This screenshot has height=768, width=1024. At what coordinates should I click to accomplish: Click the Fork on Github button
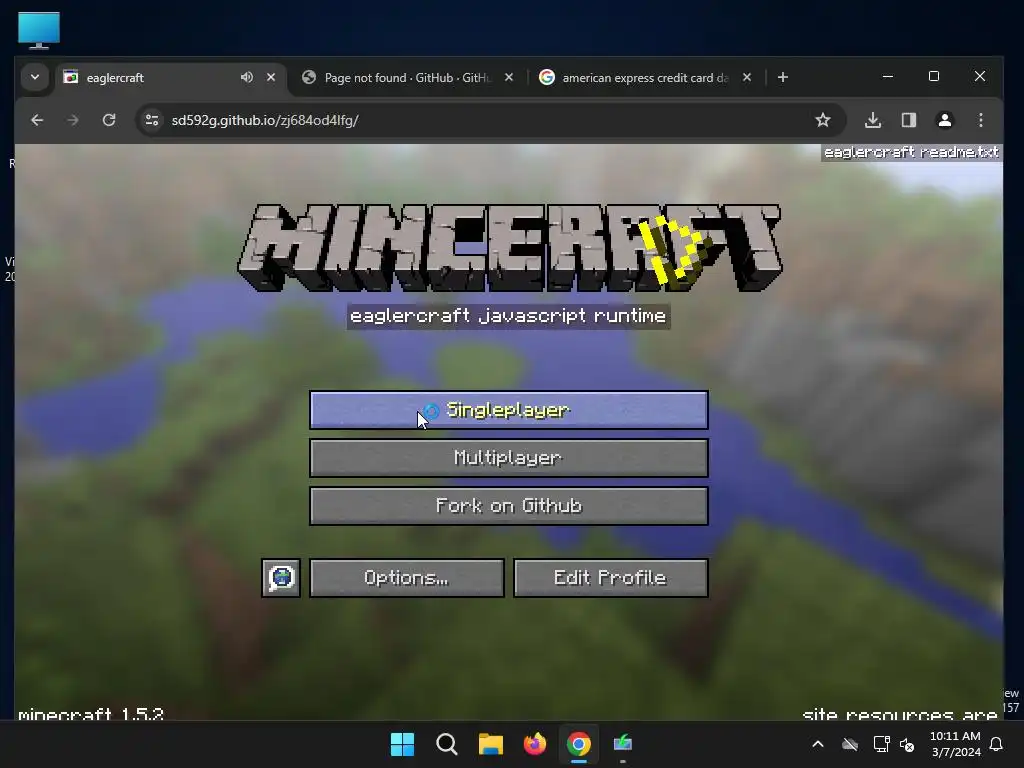509,505
